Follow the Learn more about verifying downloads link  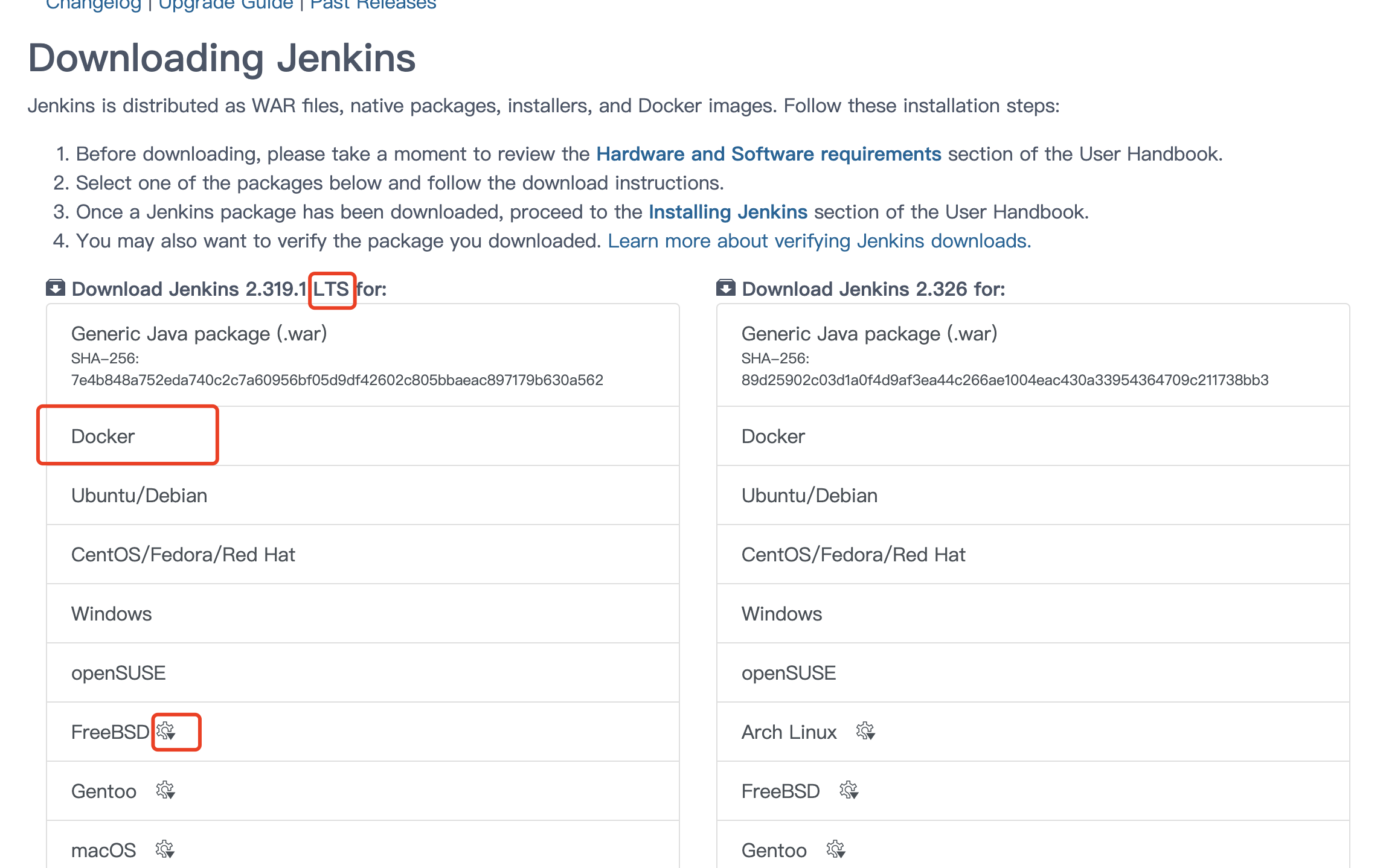click(819, 241)
